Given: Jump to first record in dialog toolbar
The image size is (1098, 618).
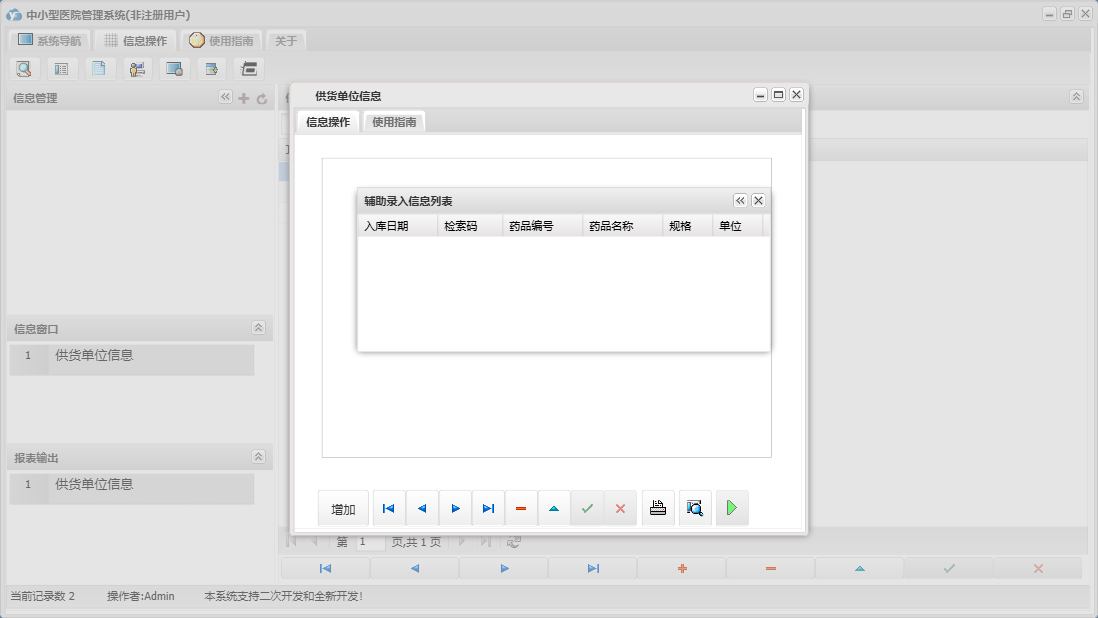Looking at the screenshot, I should 389,508.
